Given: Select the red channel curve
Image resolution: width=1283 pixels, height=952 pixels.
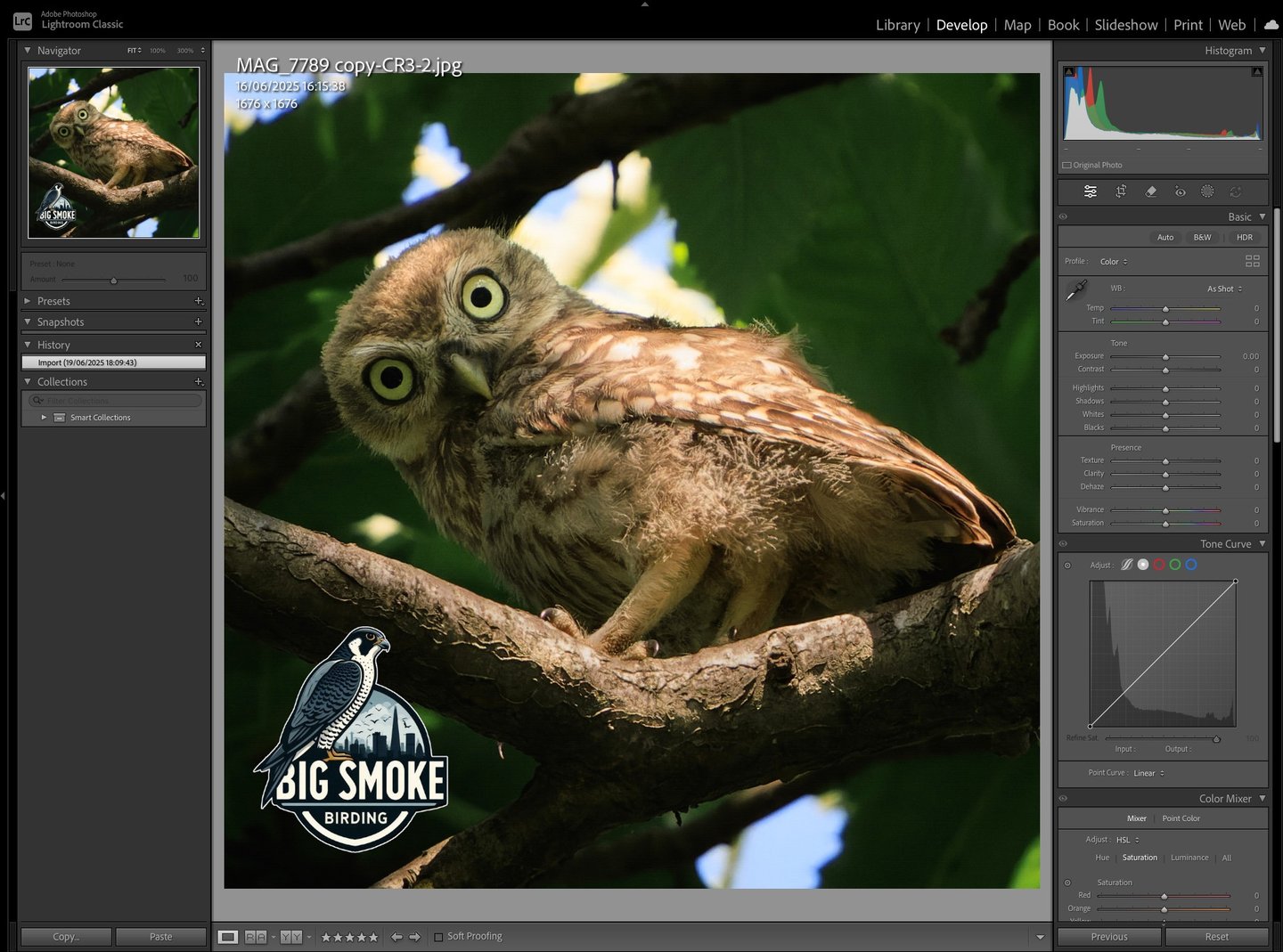Looking at the screenshot, I should click(1159, 565).
